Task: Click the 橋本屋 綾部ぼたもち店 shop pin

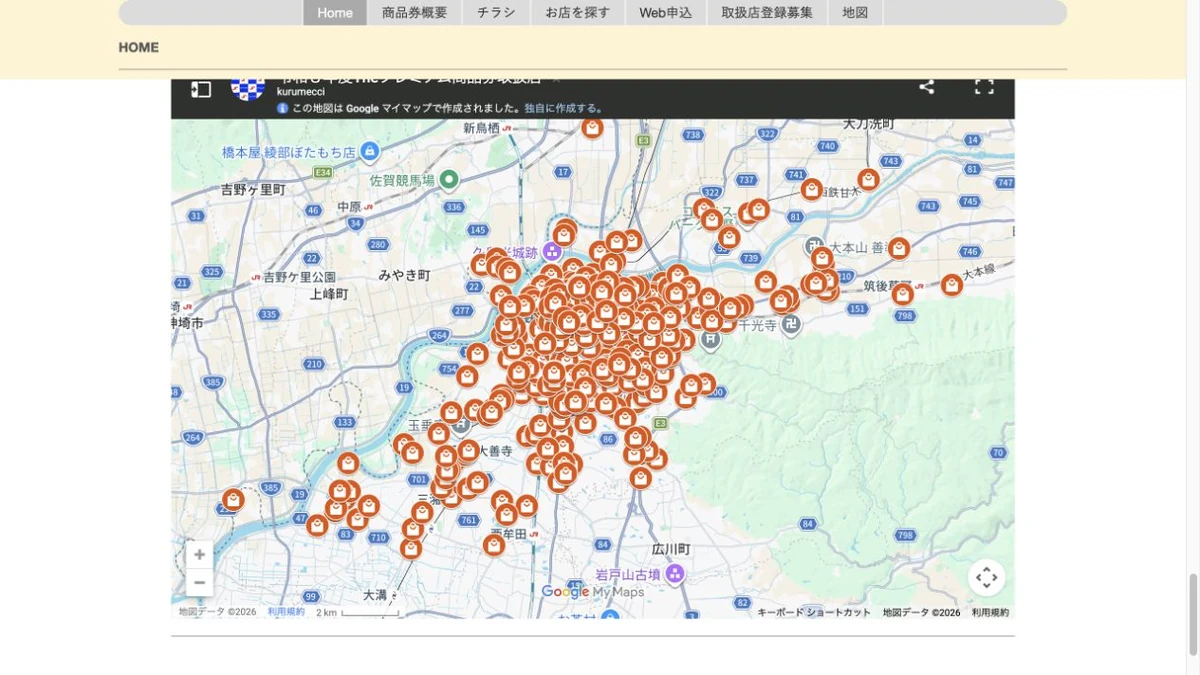Action: [370, 152]
